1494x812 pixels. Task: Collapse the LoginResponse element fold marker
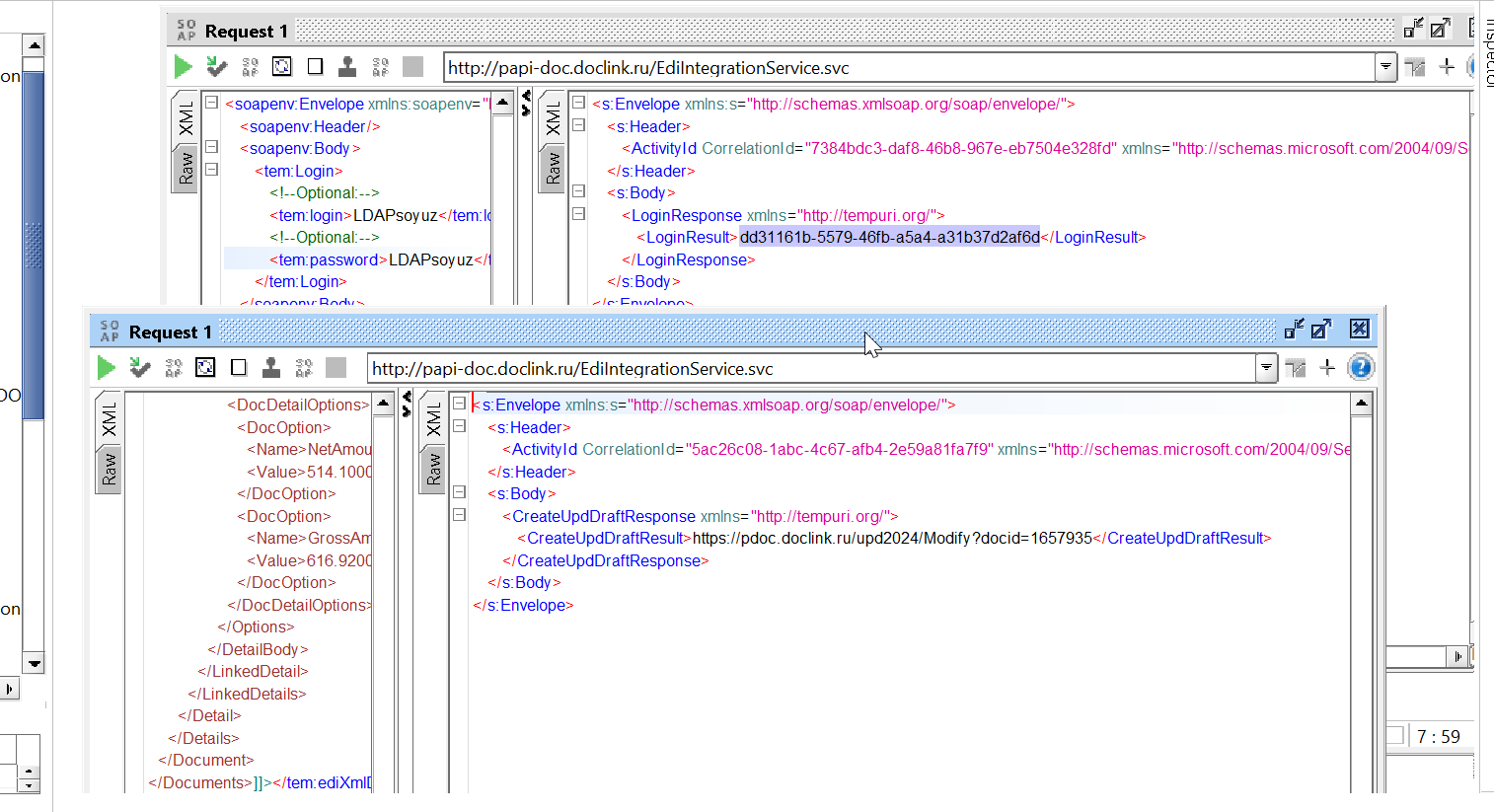click(579, 214)
